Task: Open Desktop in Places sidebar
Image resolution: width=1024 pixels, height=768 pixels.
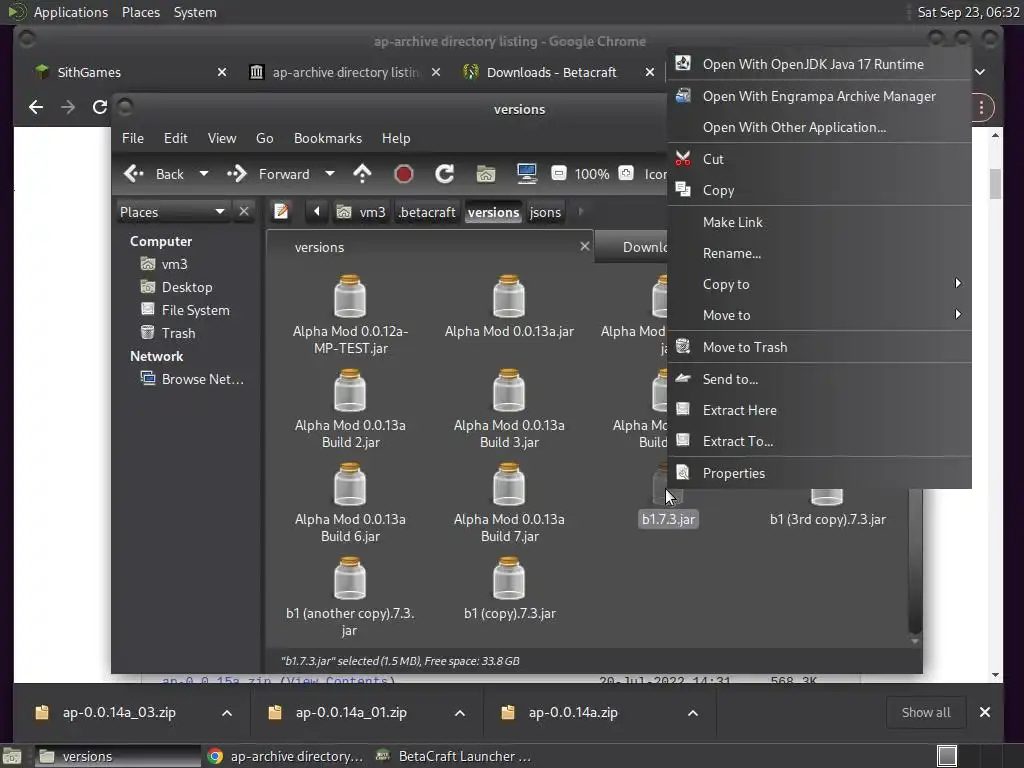Action: click(x=187, y=287)
